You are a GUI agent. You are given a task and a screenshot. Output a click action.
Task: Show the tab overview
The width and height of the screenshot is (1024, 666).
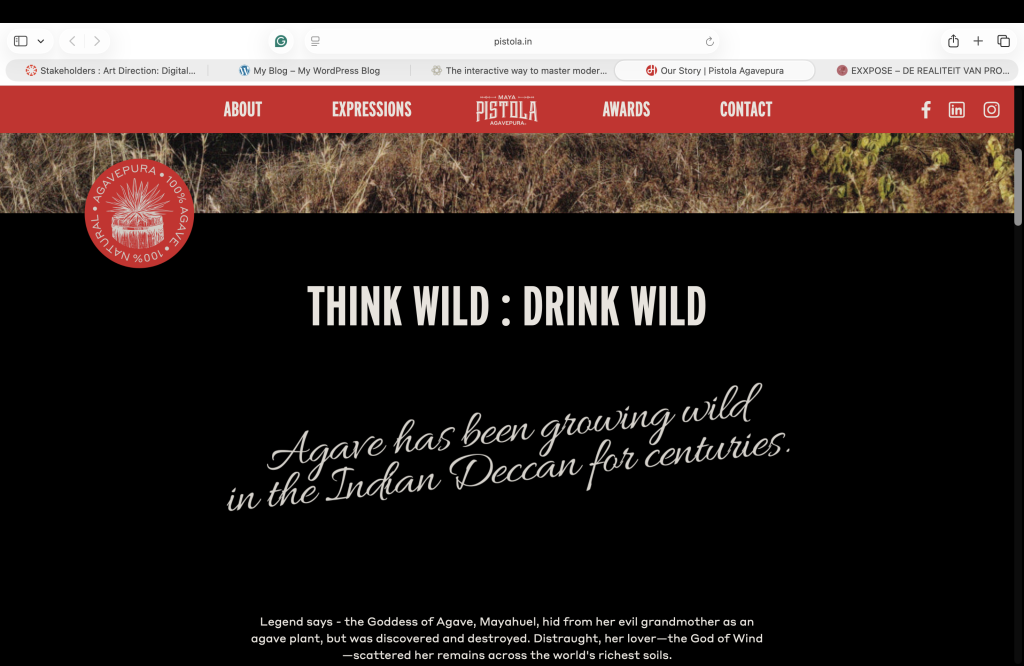pos(1004,41)
